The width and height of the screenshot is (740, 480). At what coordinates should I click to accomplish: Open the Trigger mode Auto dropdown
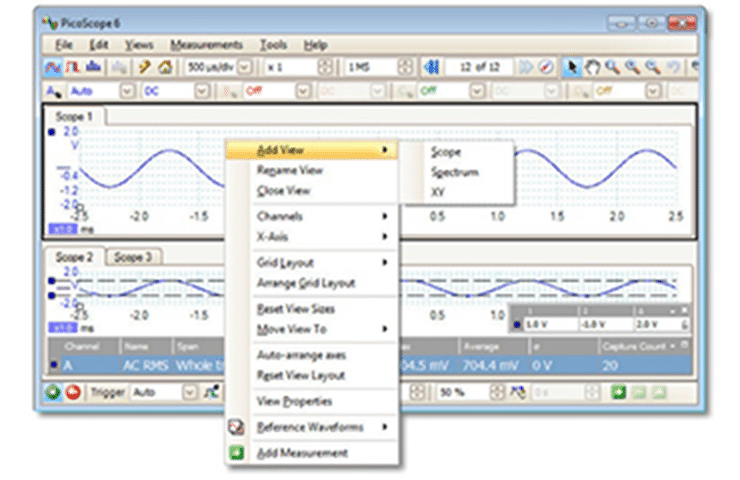190,392
